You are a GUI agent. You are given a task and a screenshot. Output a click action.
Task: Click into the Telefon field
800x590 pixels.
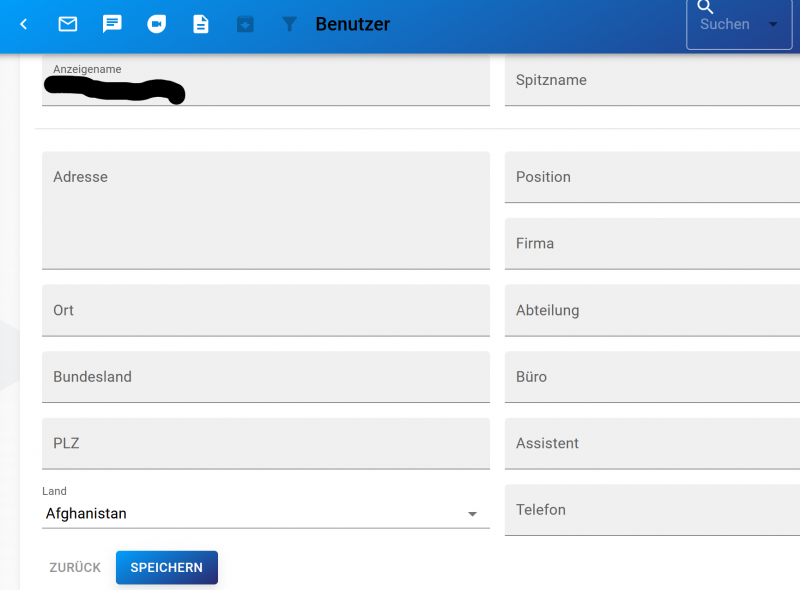pos(652,510)
